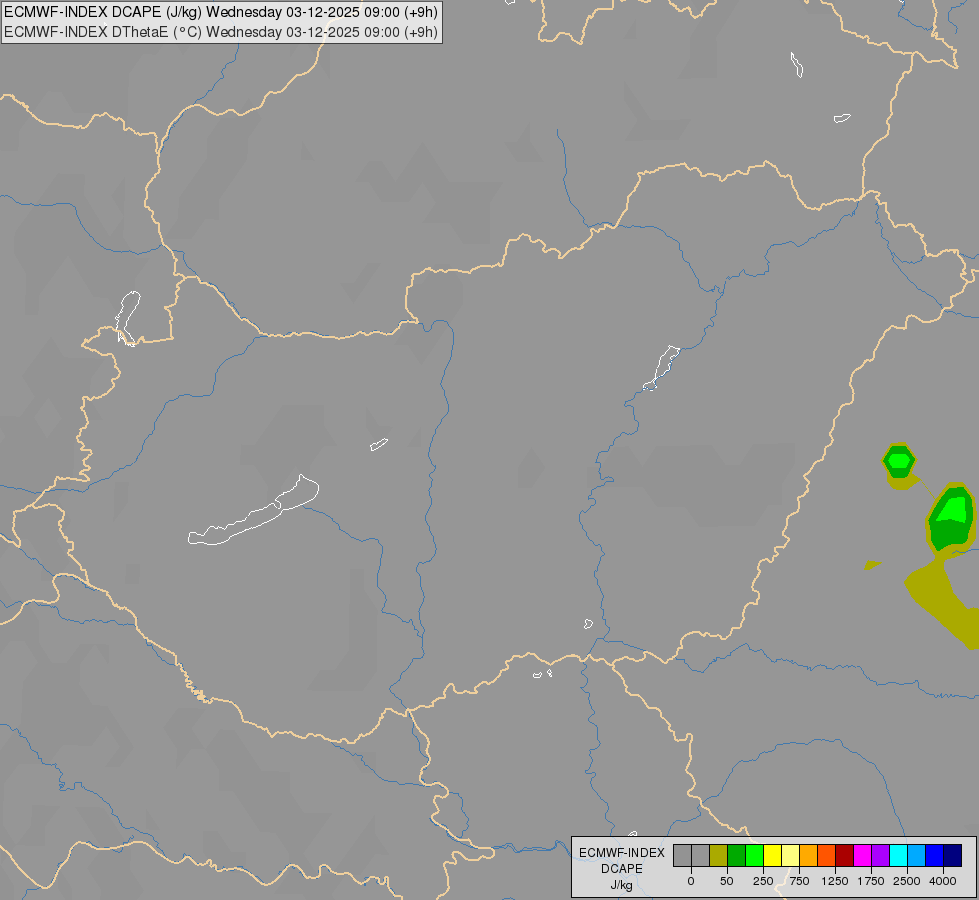
Task: Click the legend label '750'
Action: (x=799, y=881)
